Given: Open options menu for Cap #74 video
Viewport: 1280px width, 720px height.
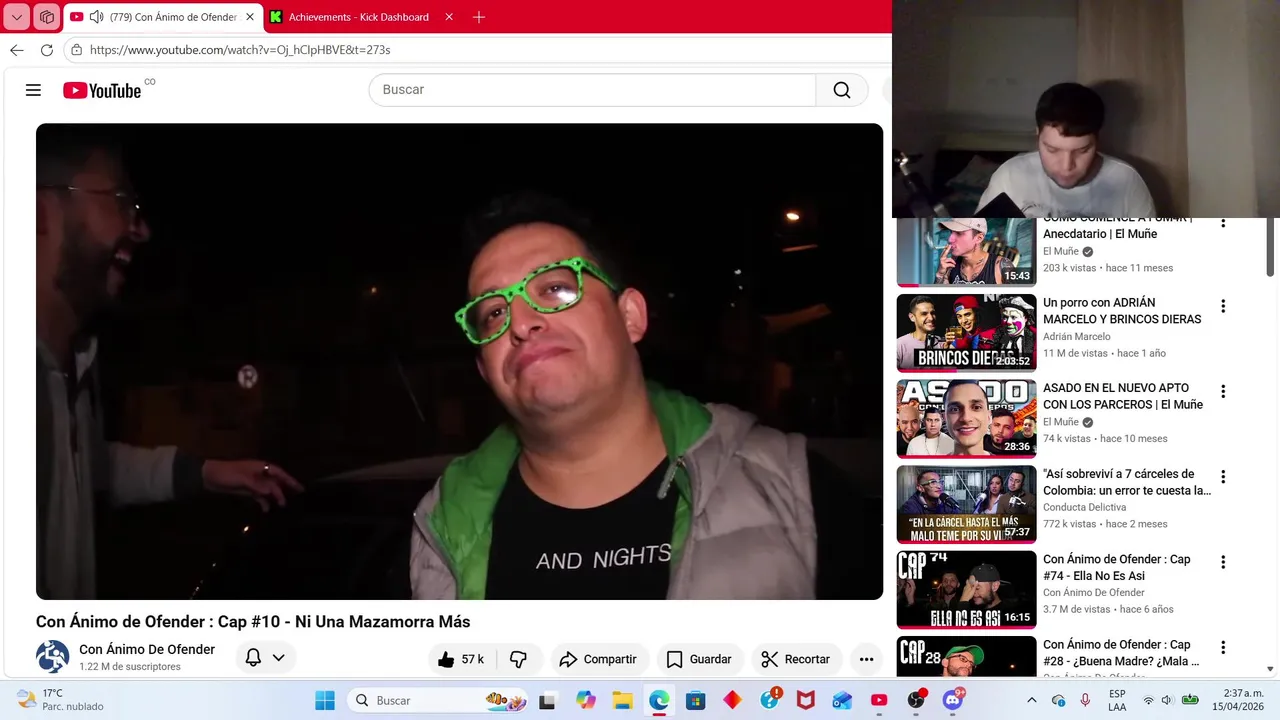Looking at the screenshot, I should coord(1222,562).
